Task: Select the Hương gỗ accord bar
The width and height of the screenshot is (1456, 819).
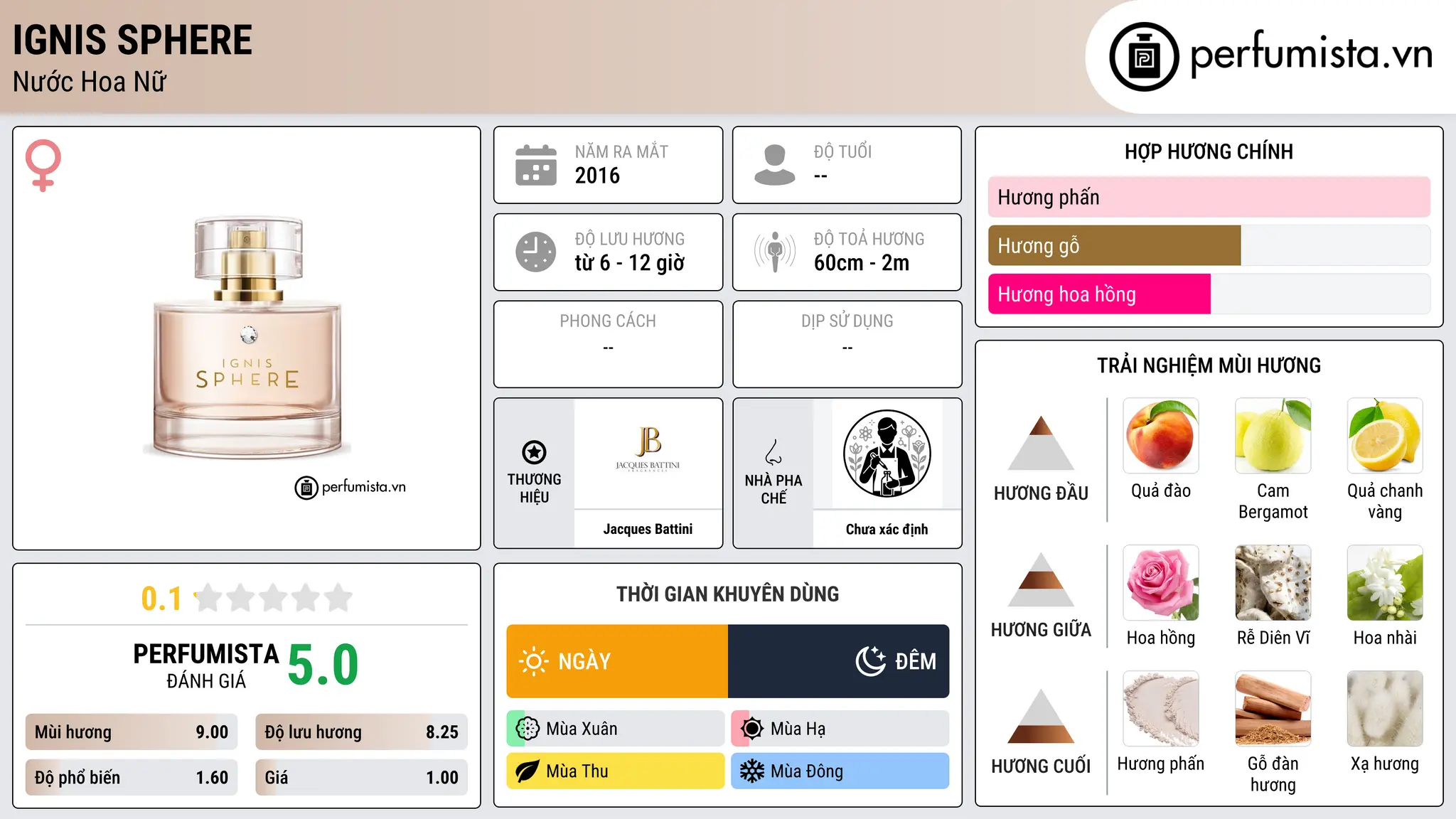Action: pos(1209,245)
